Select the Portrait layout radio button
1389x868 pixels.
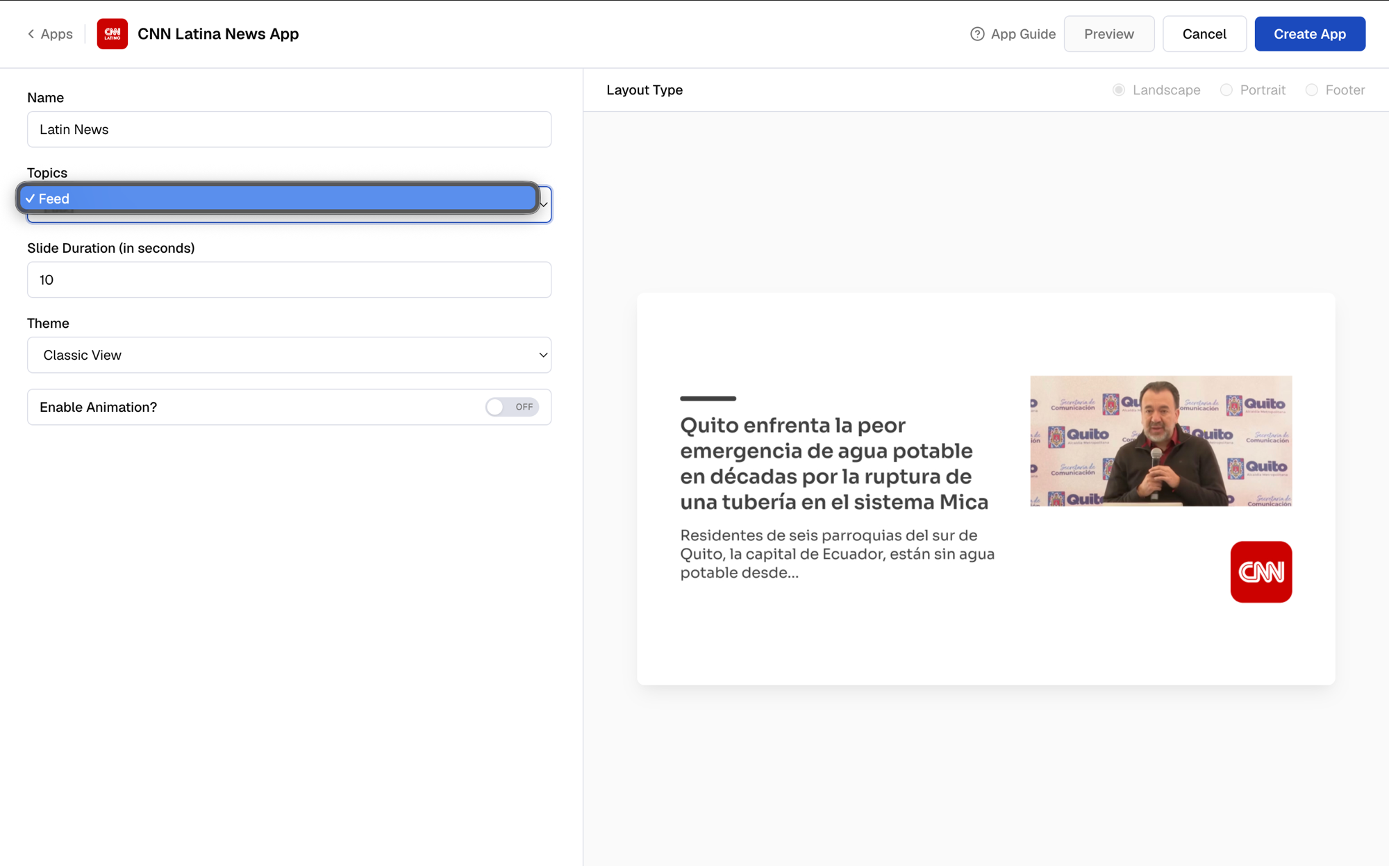pyautogui.click(x=1226, y=90)
